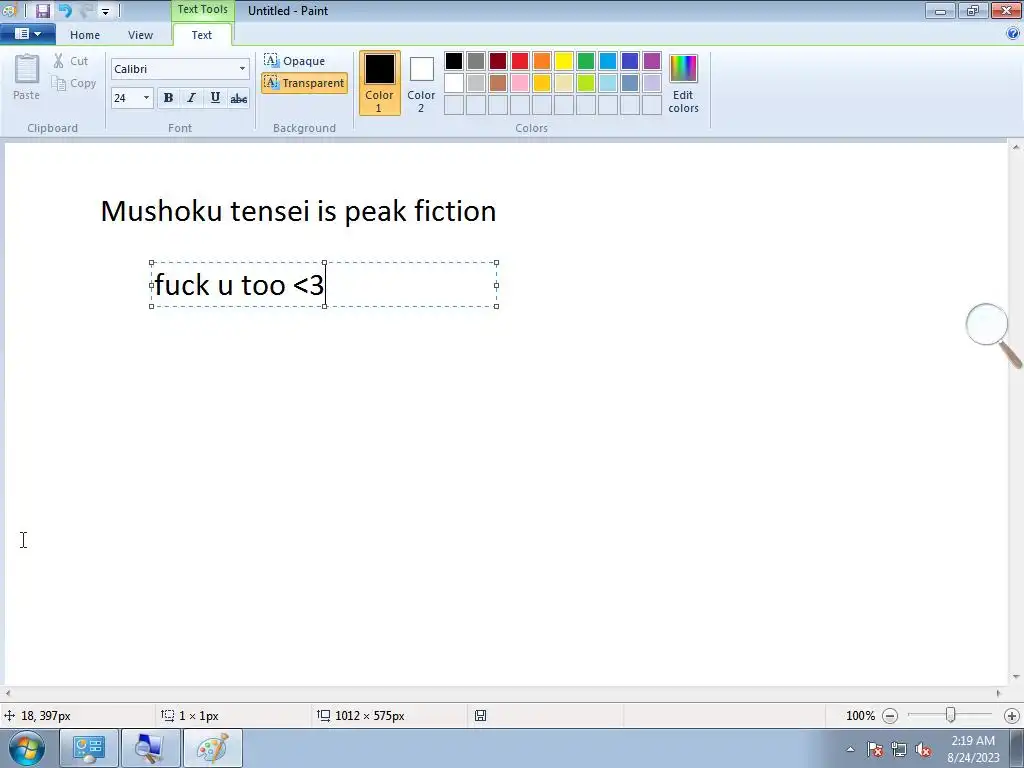The height and width of the screenshot is (768, 1024).
Task: Pick the orange color swatch
Action: click(542, 61)
